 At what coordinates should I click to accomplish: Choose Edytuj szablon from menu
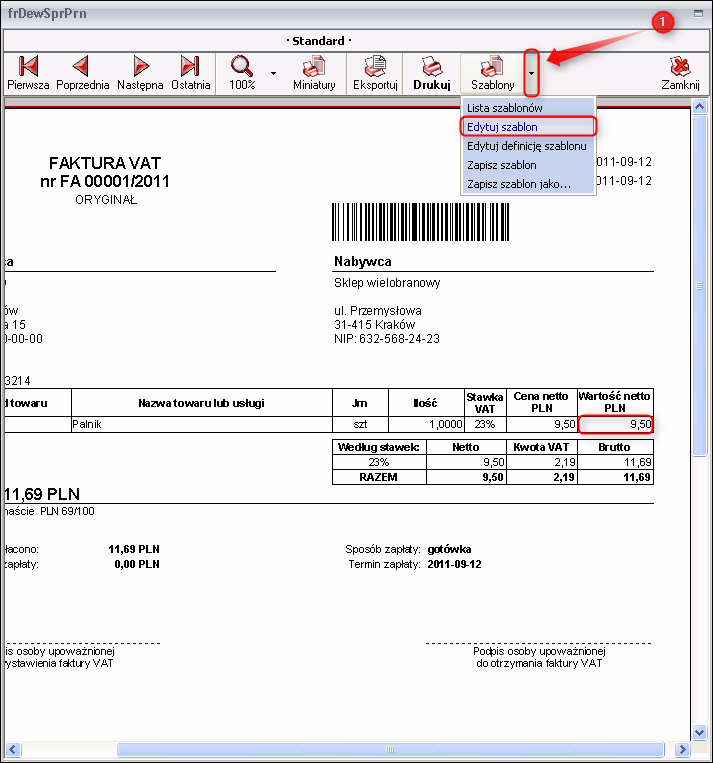pos(528,127)
